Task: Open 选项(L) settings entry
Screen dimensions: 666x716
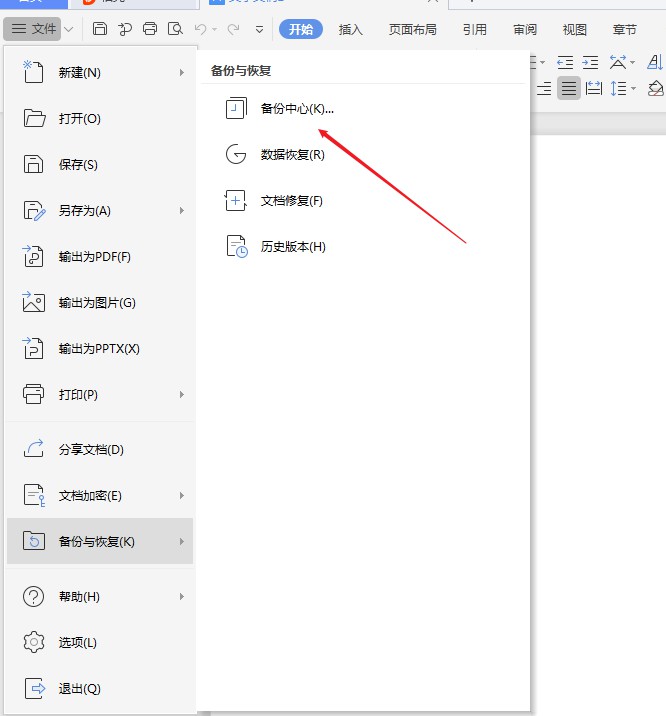Action: [100, 642]
